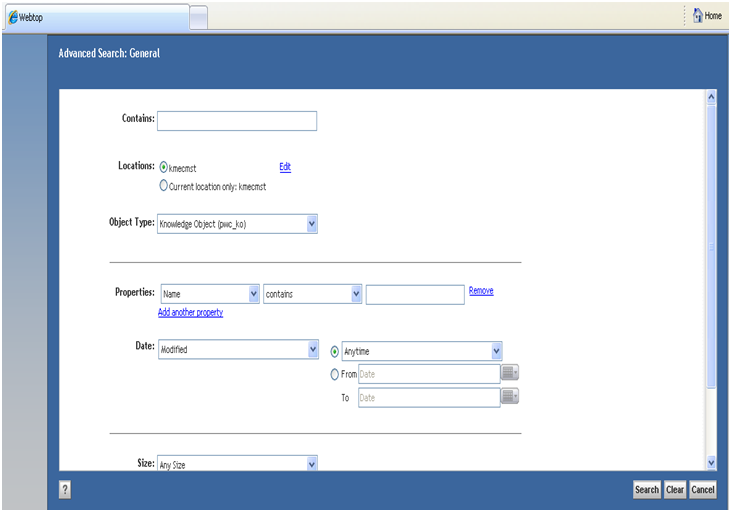
Task: Focus the Contains text field
Action: [x=237, y=121]
